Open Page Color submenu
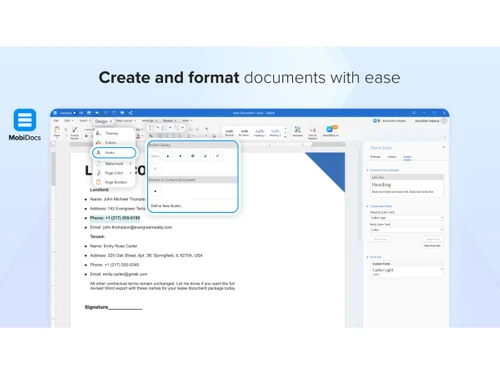 click(x=114, y=173)
